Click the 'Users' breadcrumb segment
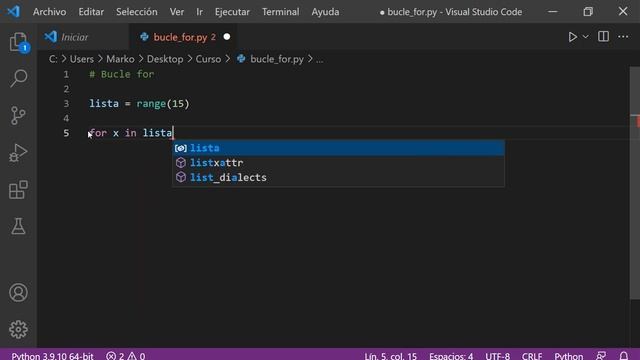The height and width of the screenshot is (360, 640). 82,59
